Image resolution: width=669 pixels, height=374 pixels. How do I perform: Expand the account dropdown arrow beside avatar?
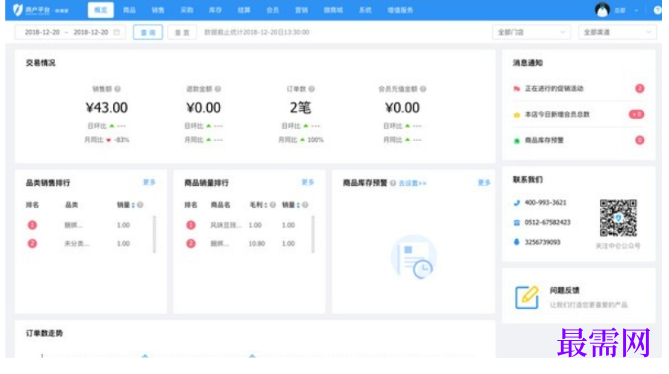click(x=636, y=10)
